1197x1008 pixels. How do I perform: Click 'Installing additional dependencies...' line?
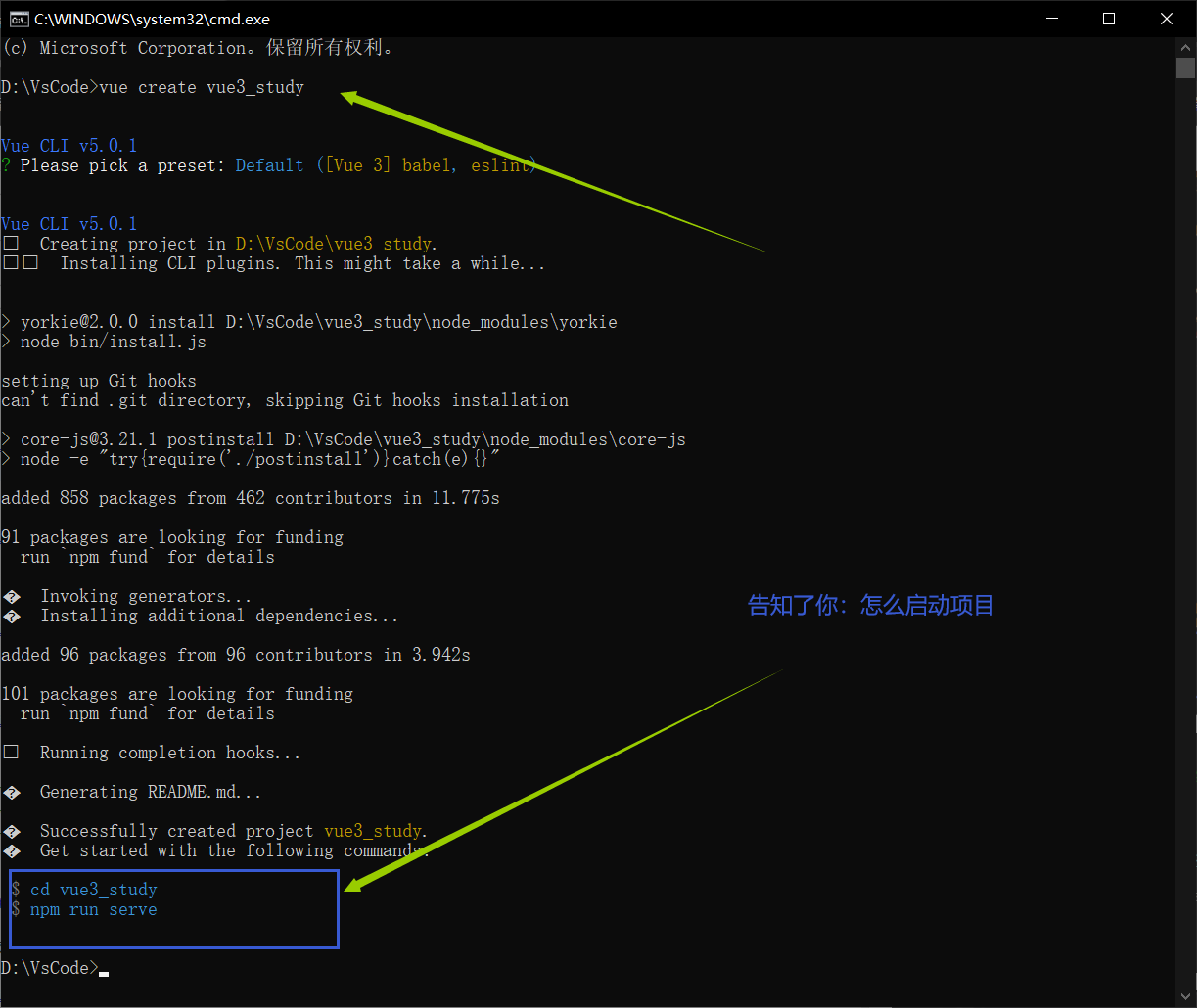tap(201, 616)
